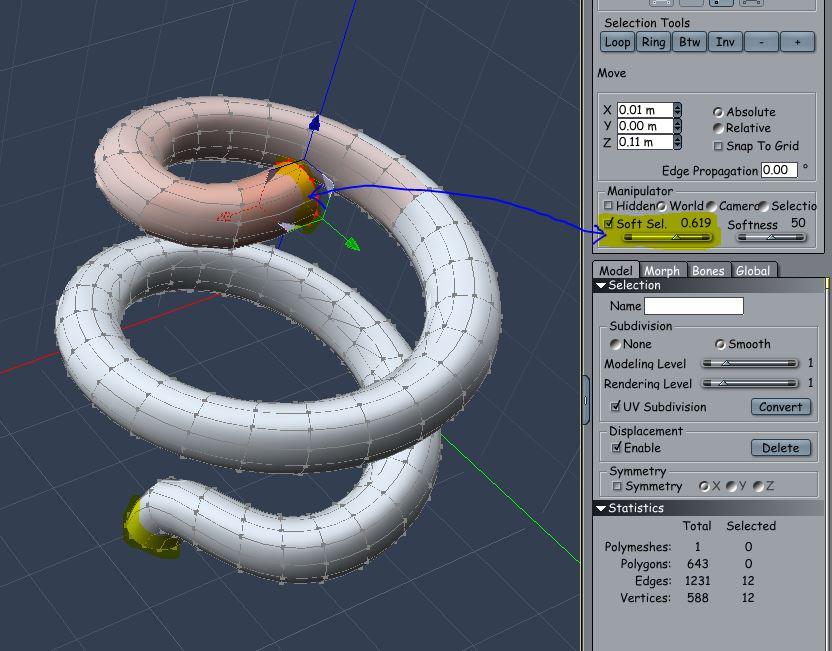832x651 pixels.
Task: Select the Selection manipulator radio
Action: coord(764,206)
